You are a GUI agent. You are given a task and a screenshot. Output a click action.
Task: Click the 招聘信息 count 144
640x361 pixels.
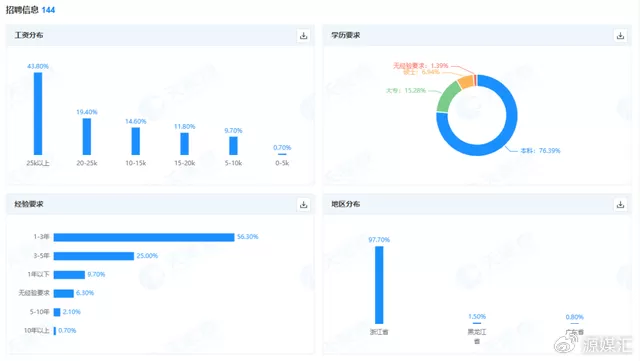[x=48, y=10]
